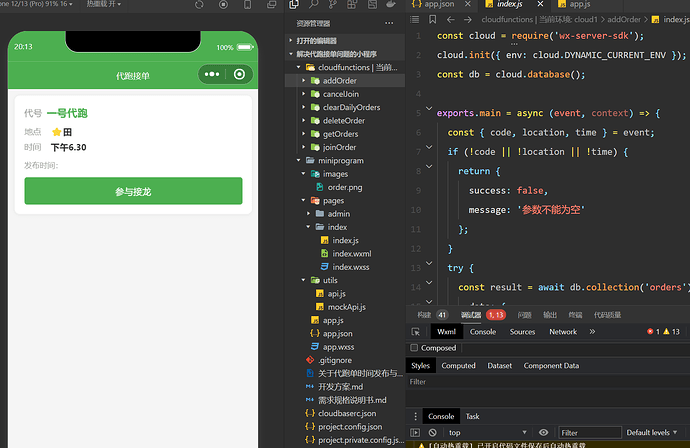Screen dimensions: 690x448
Task: Click the addOrder breadcrumb segment in the editor
Action: [x=624, y=19]
